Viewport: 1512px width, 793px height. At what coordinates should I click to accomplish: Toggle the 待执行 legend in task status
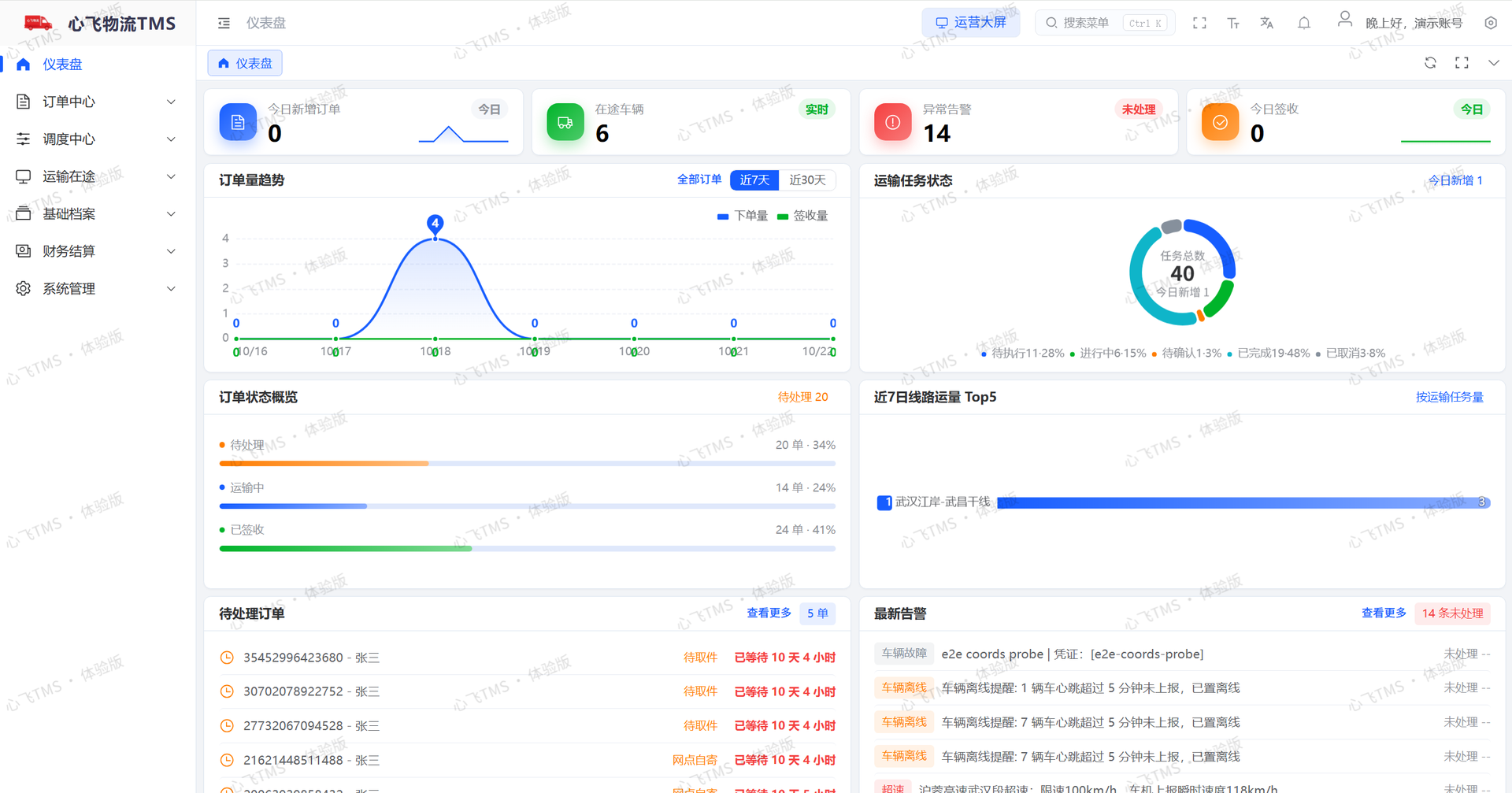(x=1023, y=354)
